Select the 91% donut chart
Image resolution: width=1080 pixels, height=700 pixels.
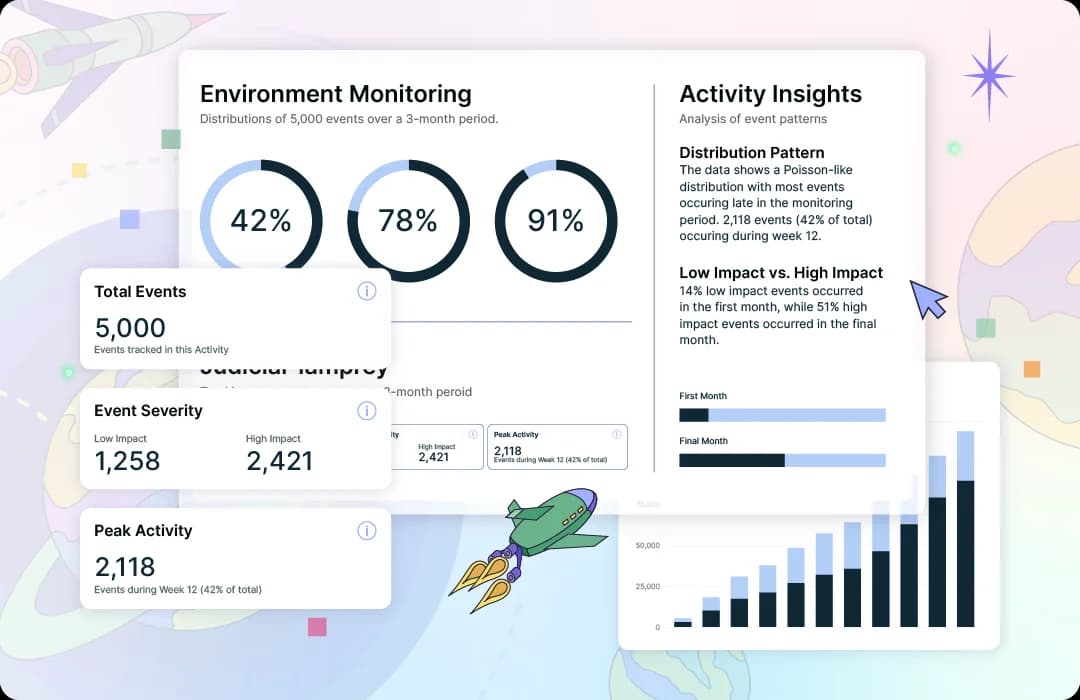(555, 220)
